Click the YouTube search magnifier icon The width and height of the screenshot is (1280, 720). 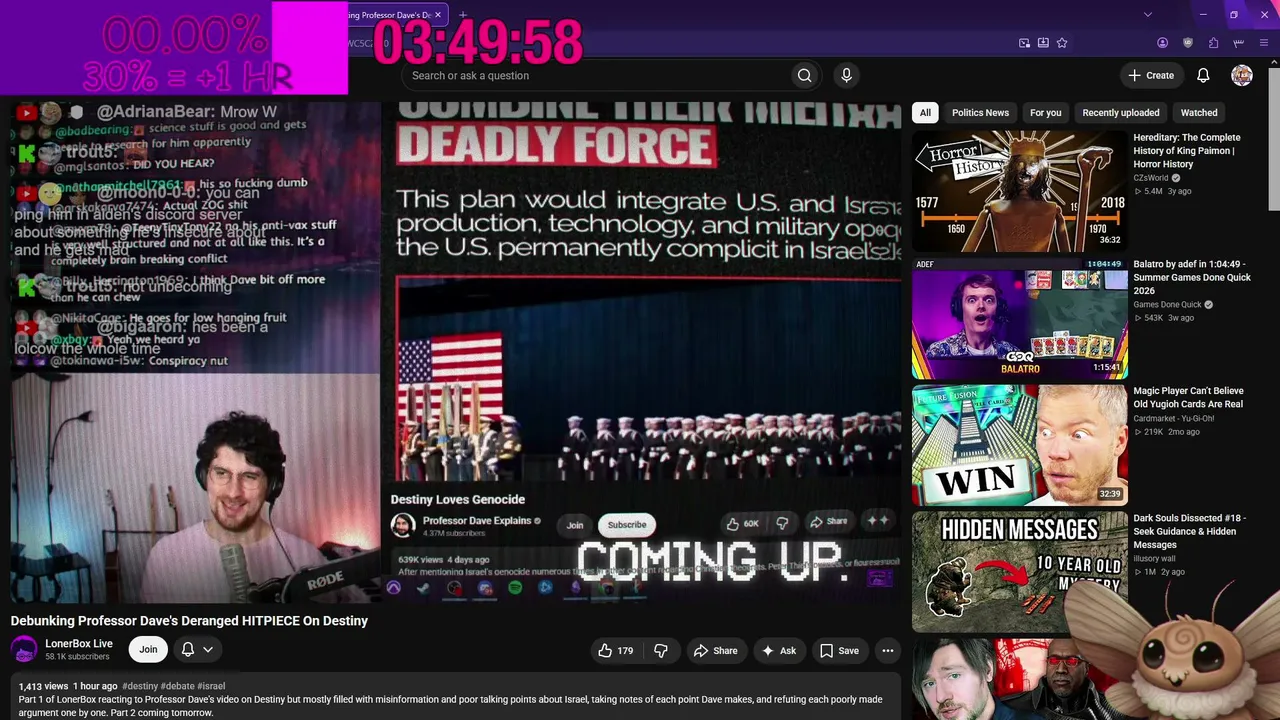pyautogui.click(x=804, y=75)
